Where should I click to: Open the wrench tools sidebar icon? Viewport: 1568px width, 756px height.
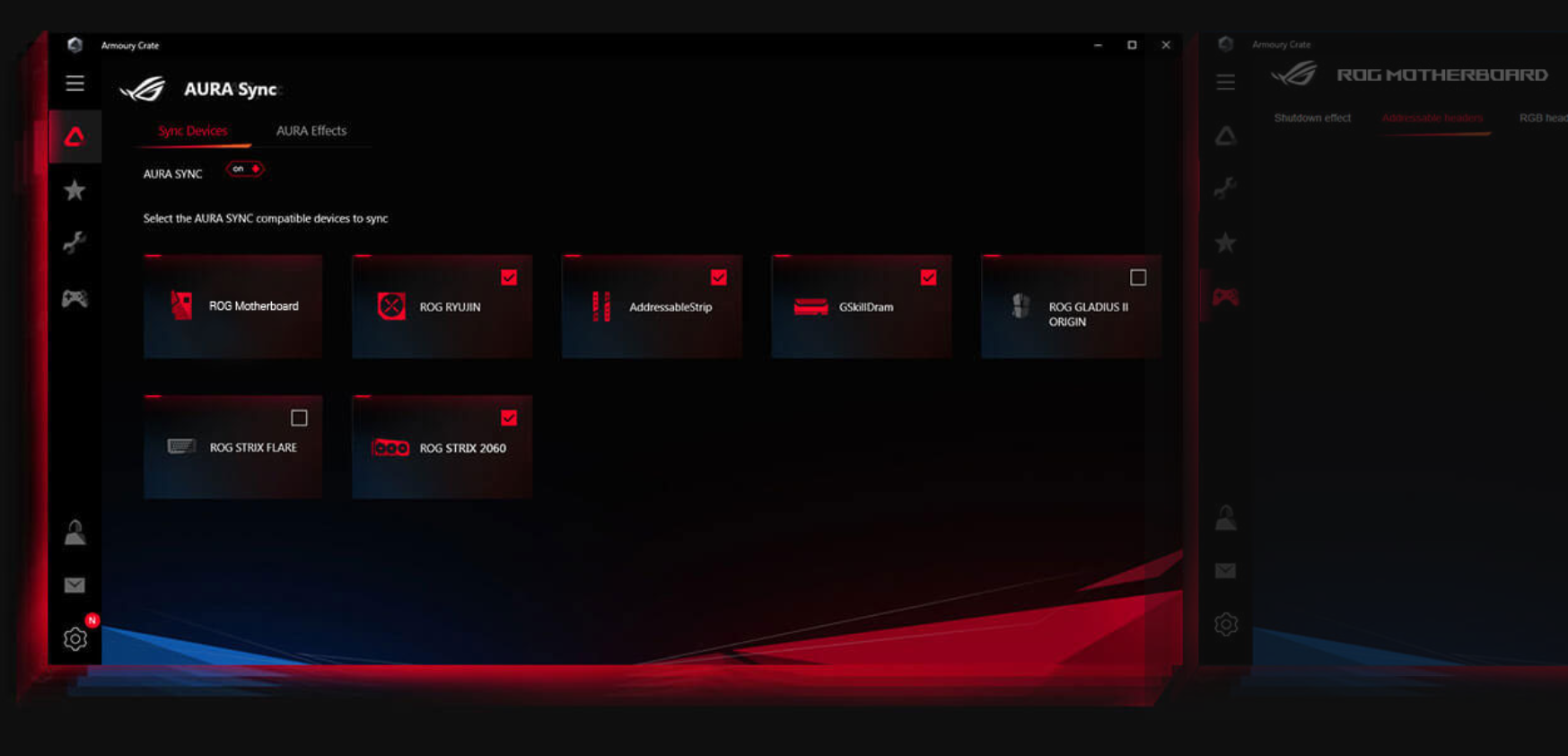74,242
